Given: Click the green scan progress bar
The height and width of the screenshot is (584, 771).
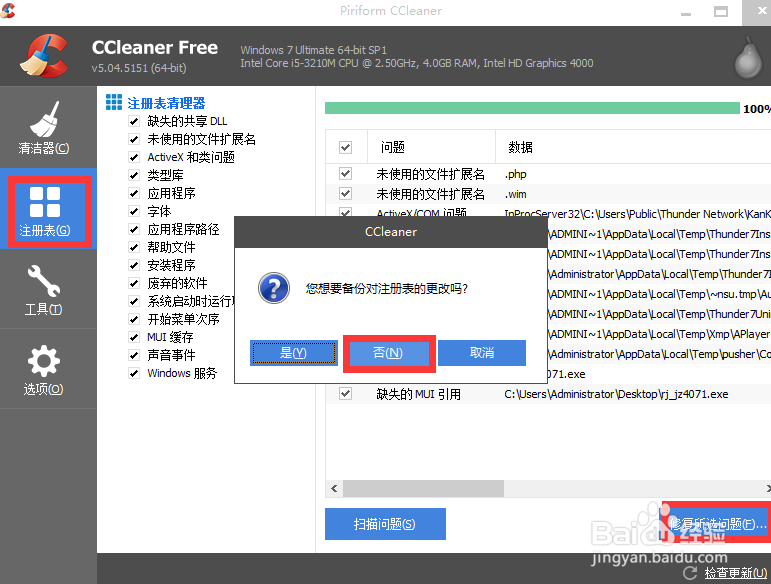Looking at the screenshot, I should pyautogui.click(x=532, y=108).
